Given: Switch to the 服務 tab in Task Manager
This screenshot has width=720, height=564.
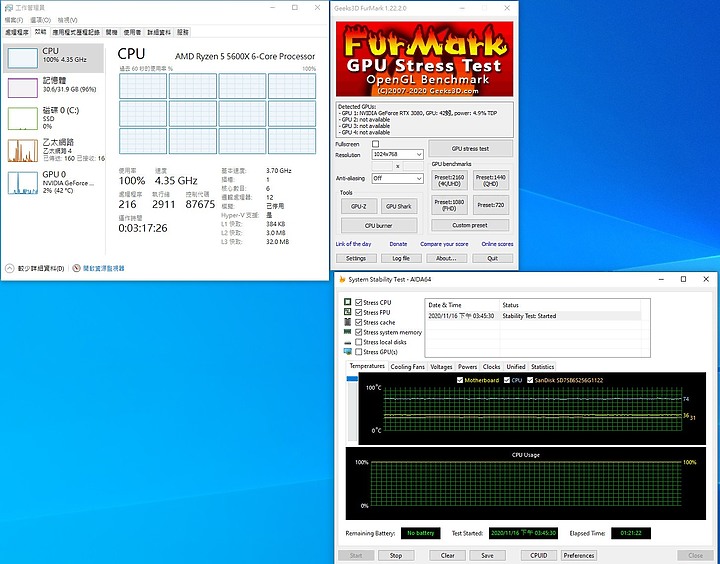Looking at the screenshot, I should tap(182, 32).
